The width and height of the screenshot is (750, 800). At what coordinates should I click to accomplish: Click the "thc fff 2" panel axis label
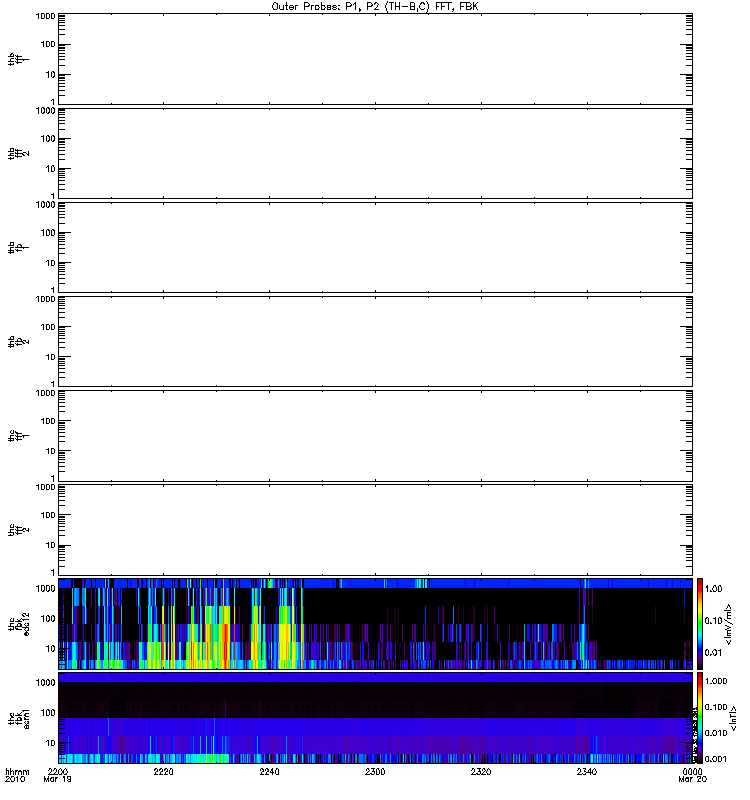click(x=18, y=530)
